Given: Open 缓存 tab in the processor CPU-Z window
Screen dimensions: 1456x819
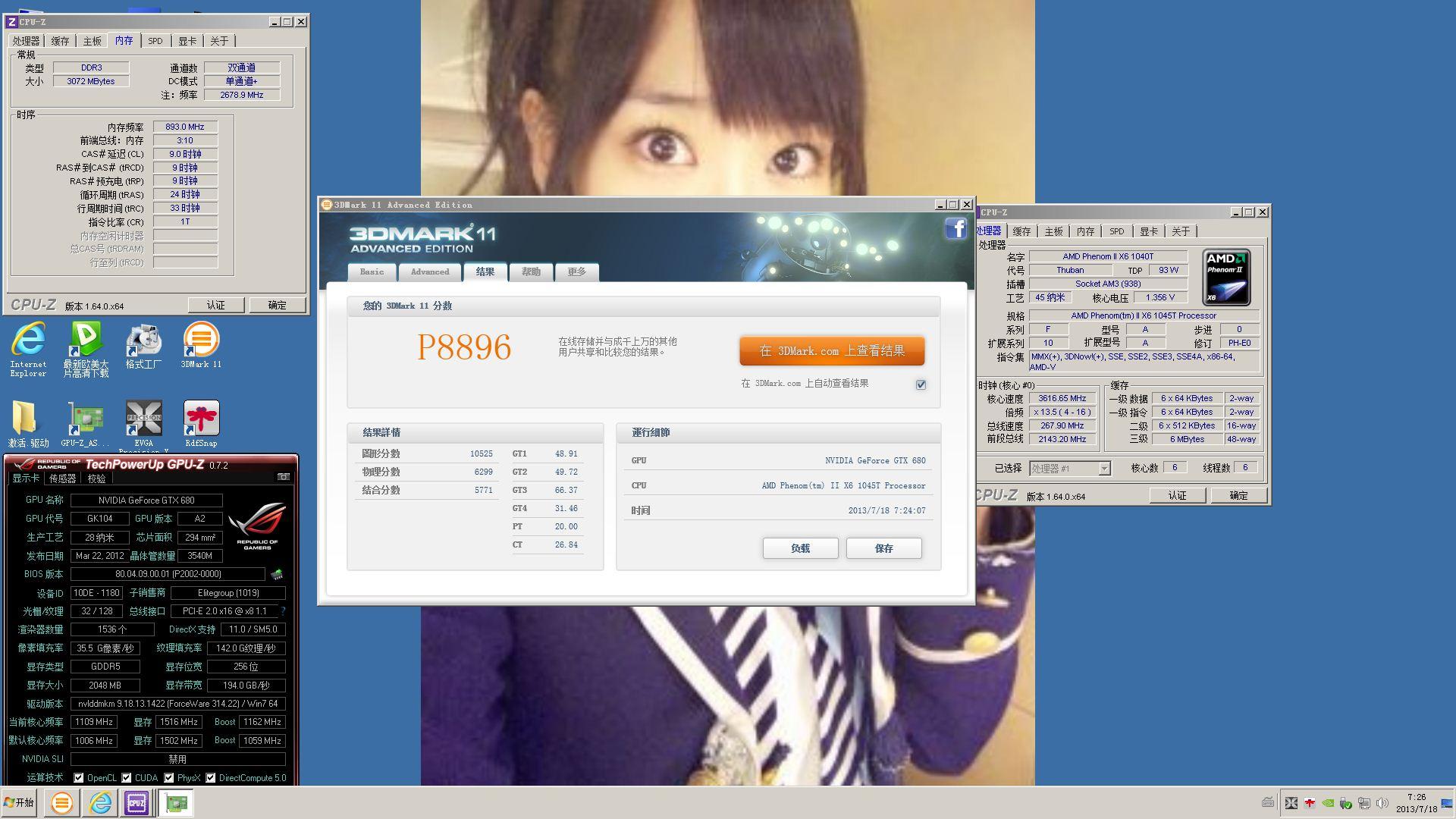Looking at the screenshot, I should [x=1021, y=231].
